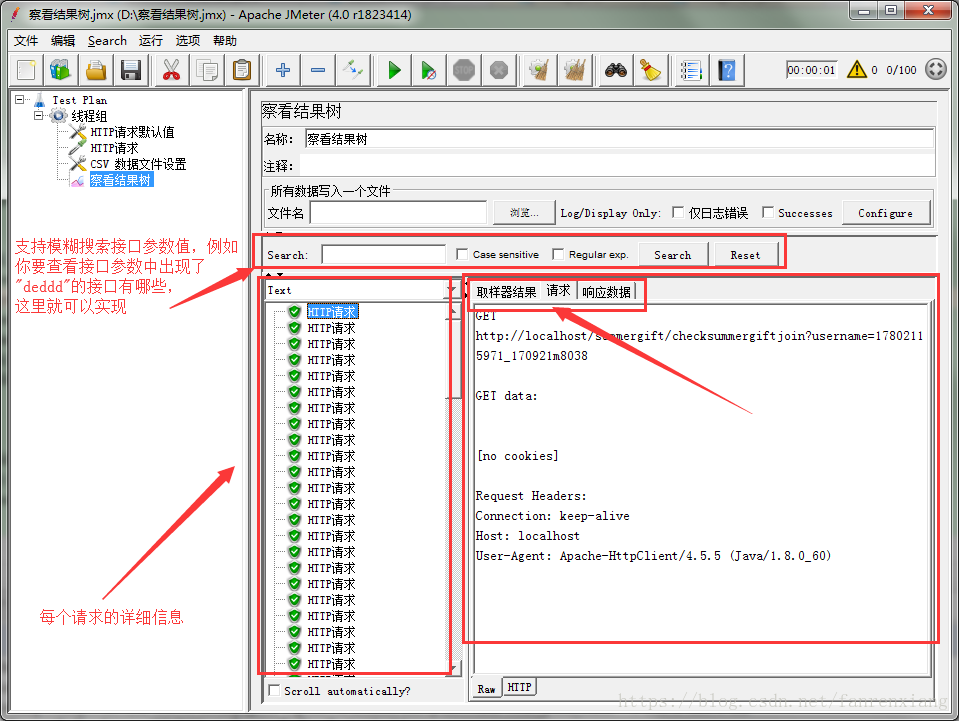Open Help with question mark icon
Screen dimensions: 959x721
[x=727, y=70]
